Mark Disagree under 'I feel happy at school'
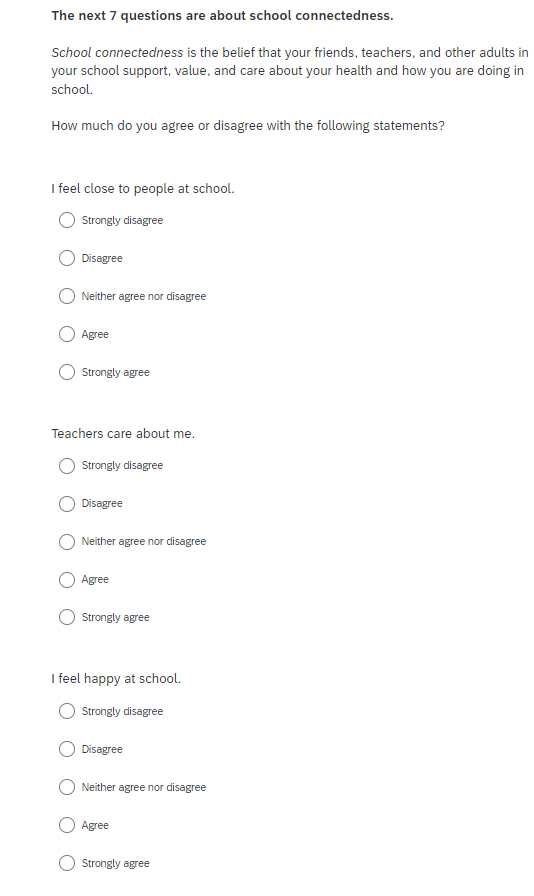Viewport: 534px width, 896px height. pyautogui.click(x=67, y=749)
